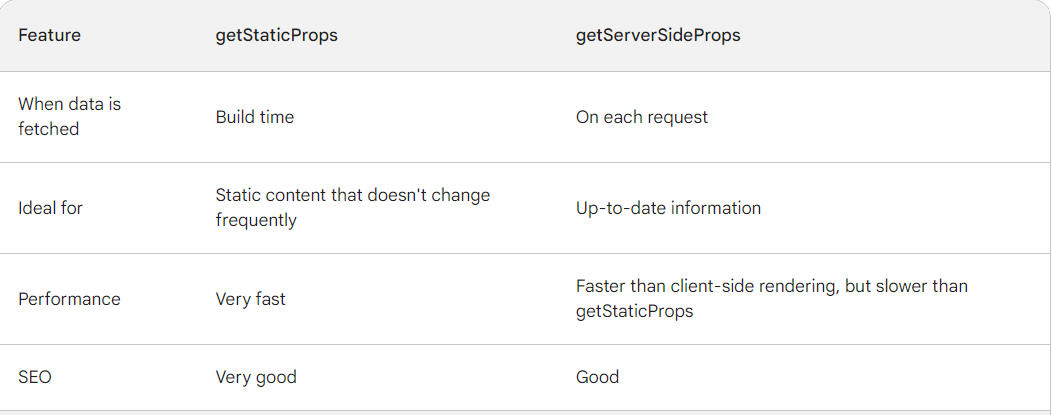
Task: Select the 'Very good' cell
Action: click(256, 377)
